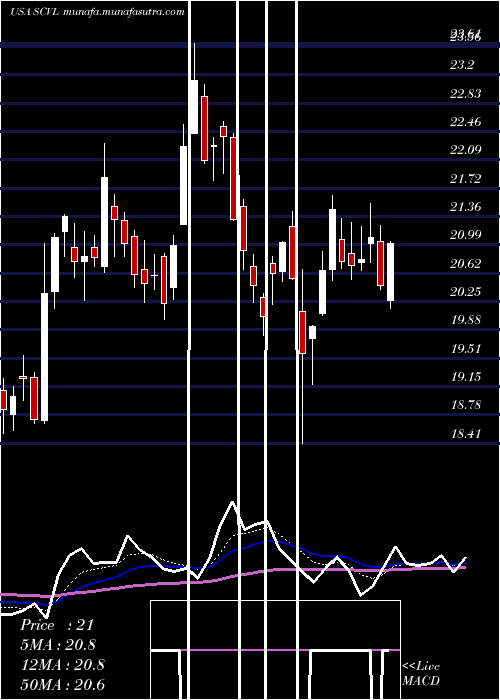This screenshot has height=700, width=500.
Task: Click the USA SCVL munafa.munafasutra.com chart title
Action: (97, 12)
